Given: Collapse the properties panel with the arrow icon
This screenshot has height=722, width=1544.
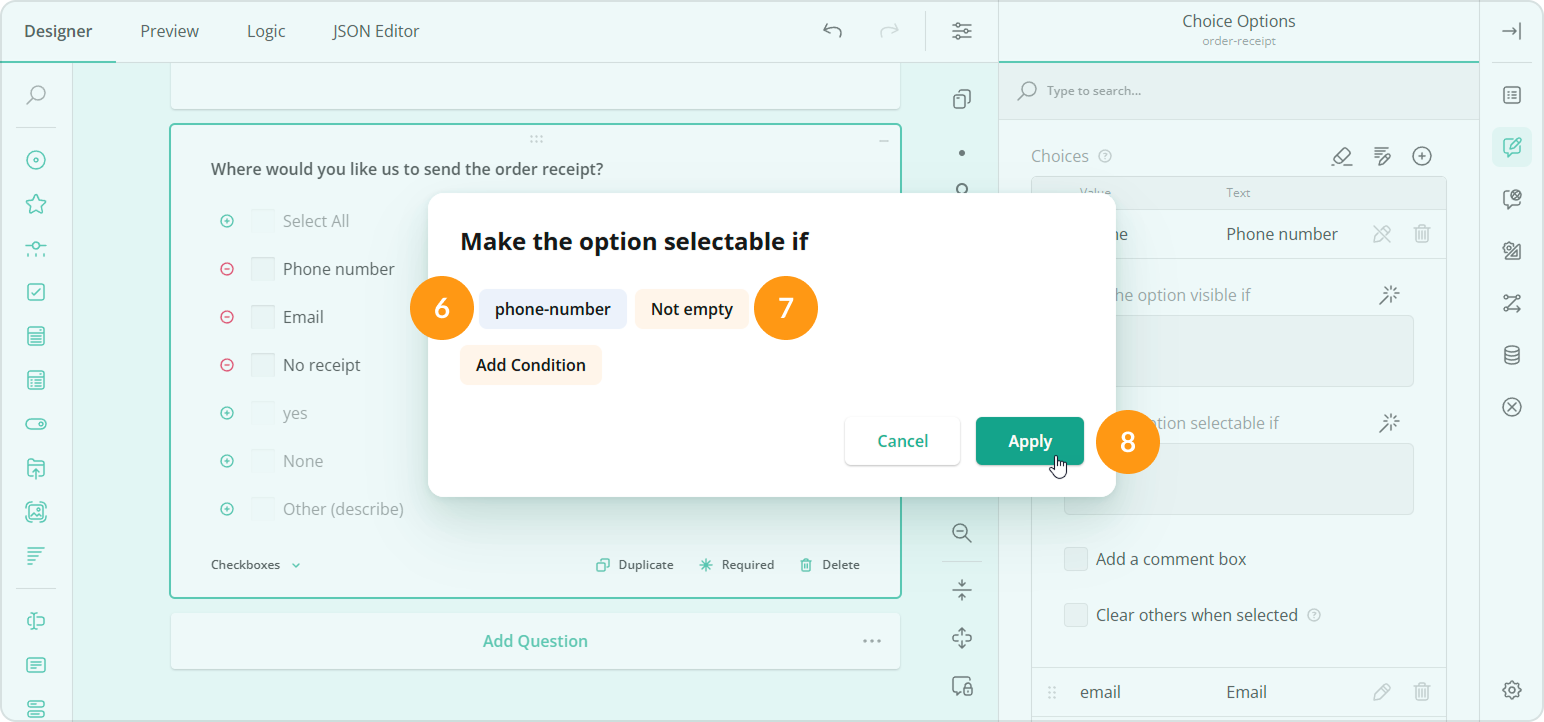Looking at the screenshot, I should point(1512,30).
